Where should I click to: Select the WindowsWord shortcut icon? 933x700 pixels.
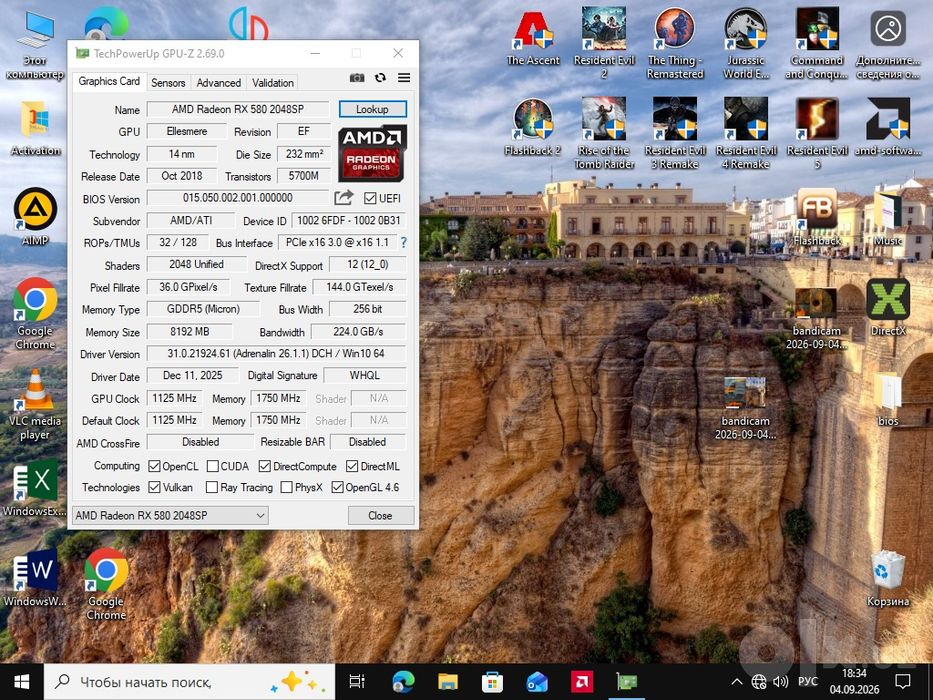point(35,577)
